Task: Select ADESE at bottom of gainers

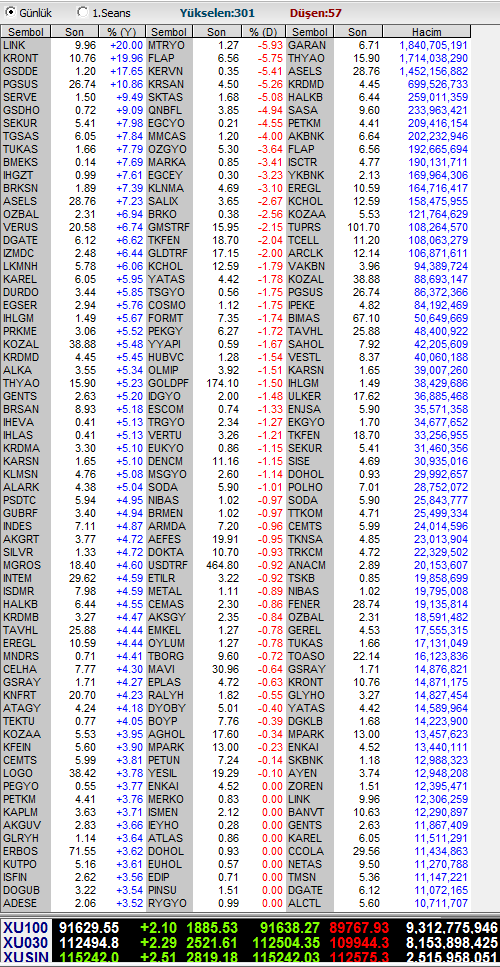Action: (x=19, y=903)
